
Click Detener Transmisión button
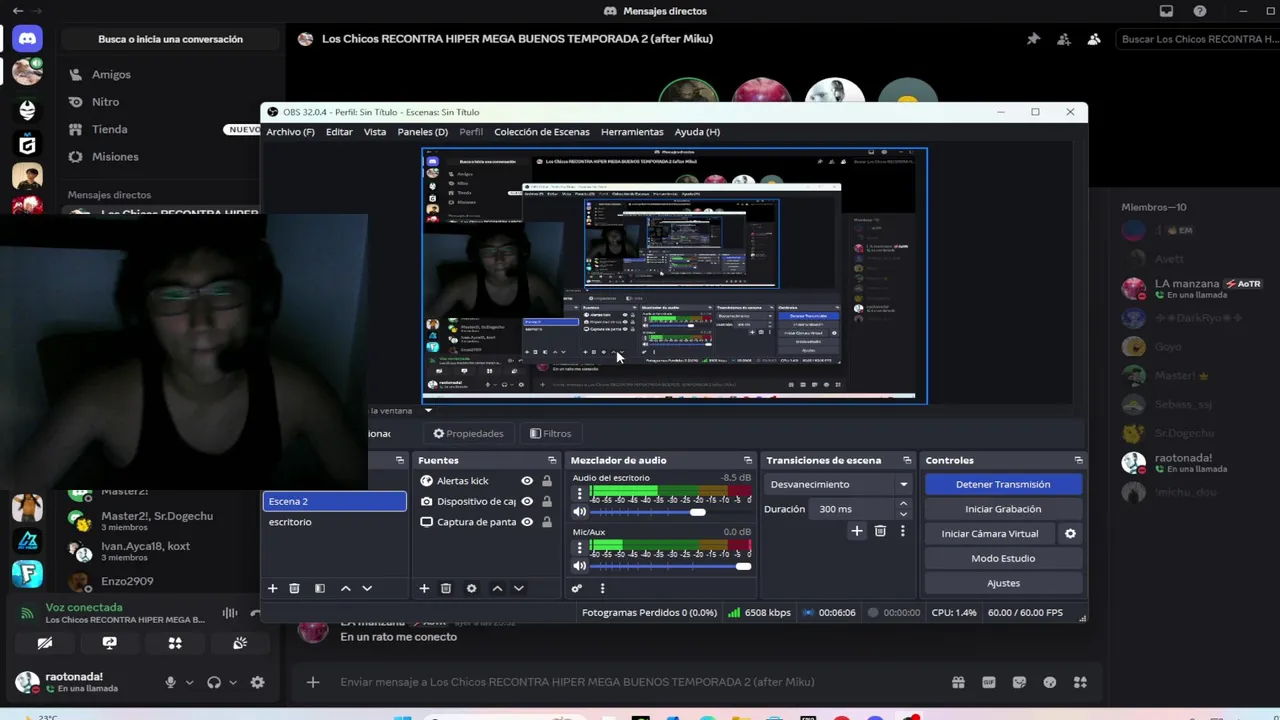point(1003,484)
